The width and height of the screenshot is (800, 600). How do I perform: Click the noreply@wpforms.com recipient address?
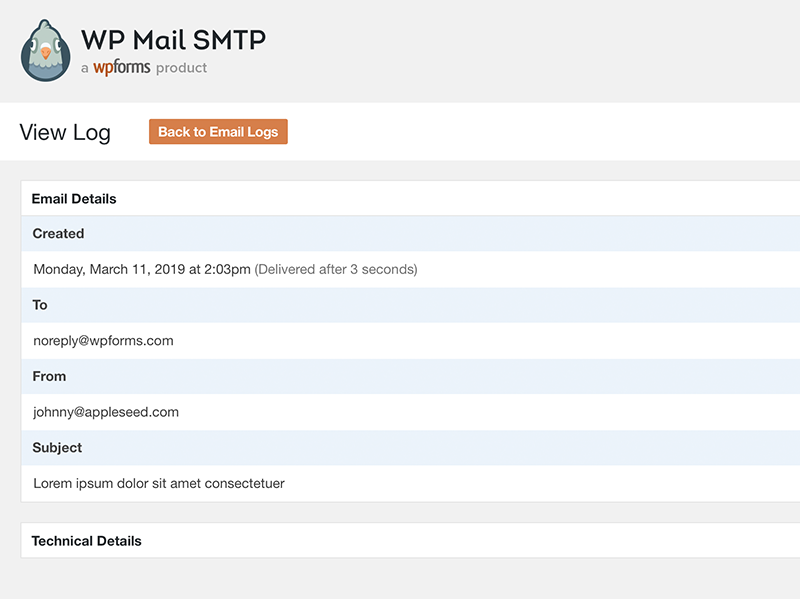(103, 341)
